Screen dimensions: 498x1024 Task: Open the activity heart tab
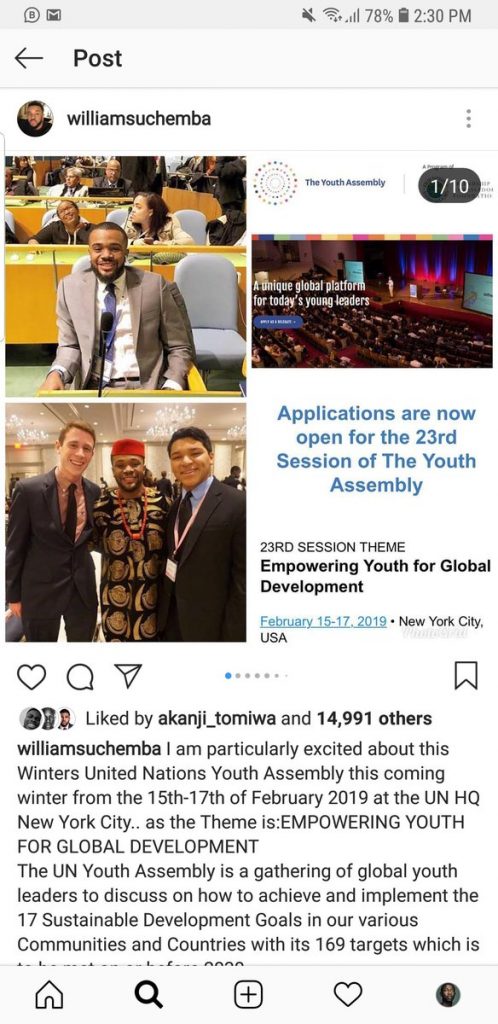[x=348, y=995]
